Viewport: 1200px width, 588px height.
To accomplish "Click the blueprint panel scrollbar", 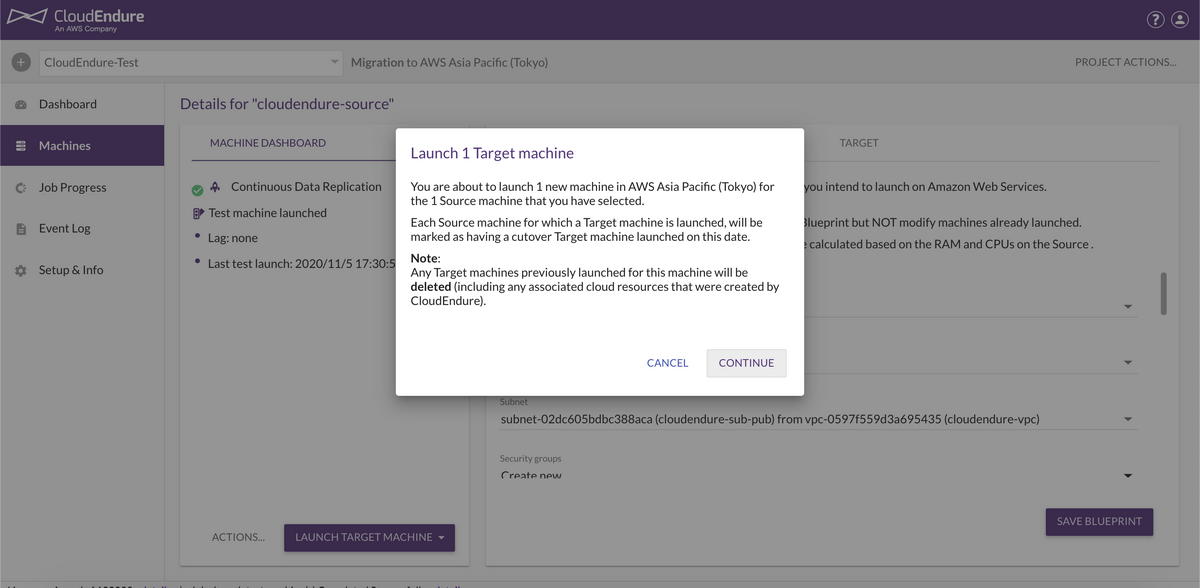I will pos(1163,293).
